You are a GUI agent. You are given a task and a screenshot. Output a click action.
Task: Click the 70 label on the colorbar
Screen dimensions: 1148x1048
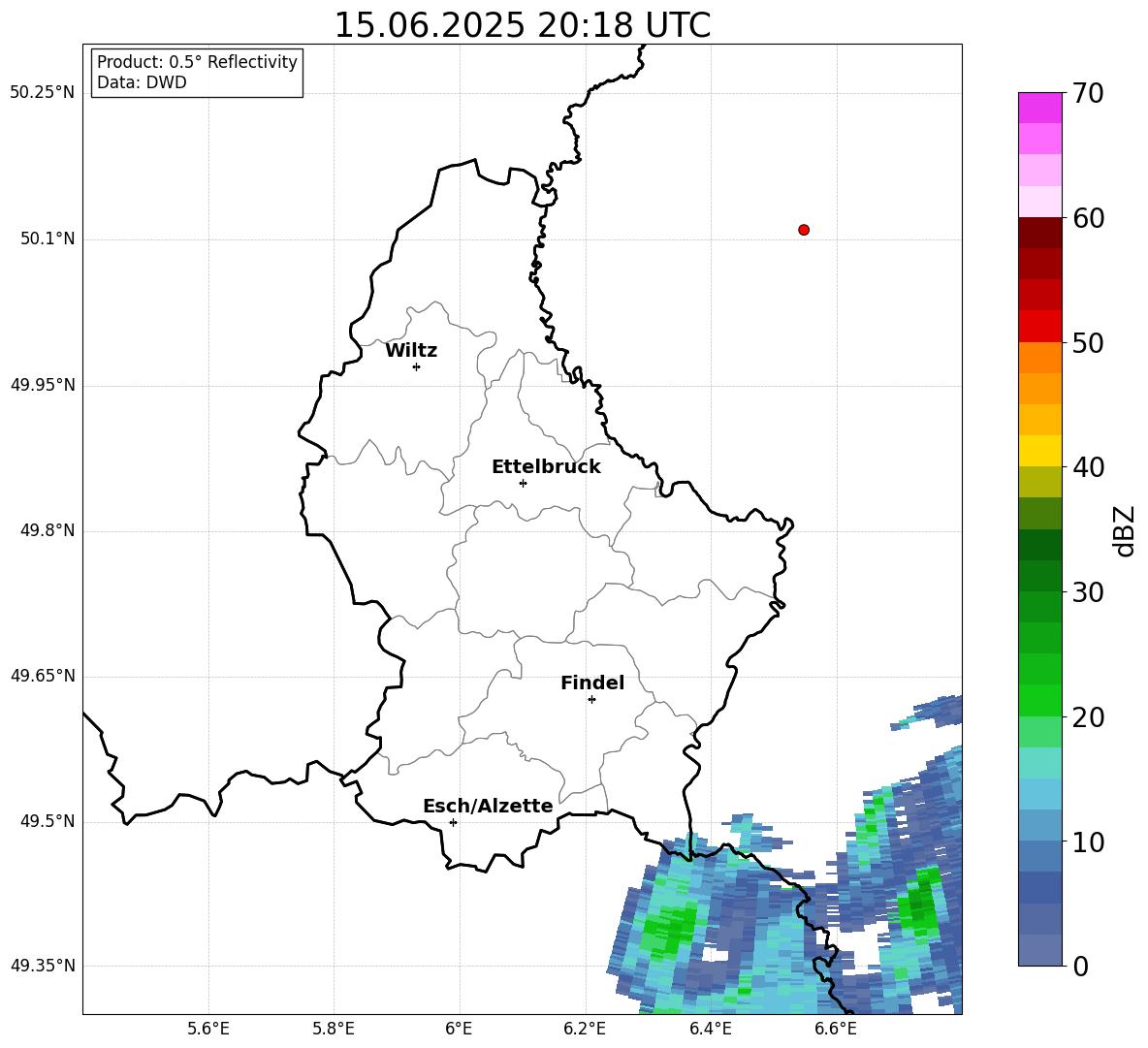[x=1088, y=93]
